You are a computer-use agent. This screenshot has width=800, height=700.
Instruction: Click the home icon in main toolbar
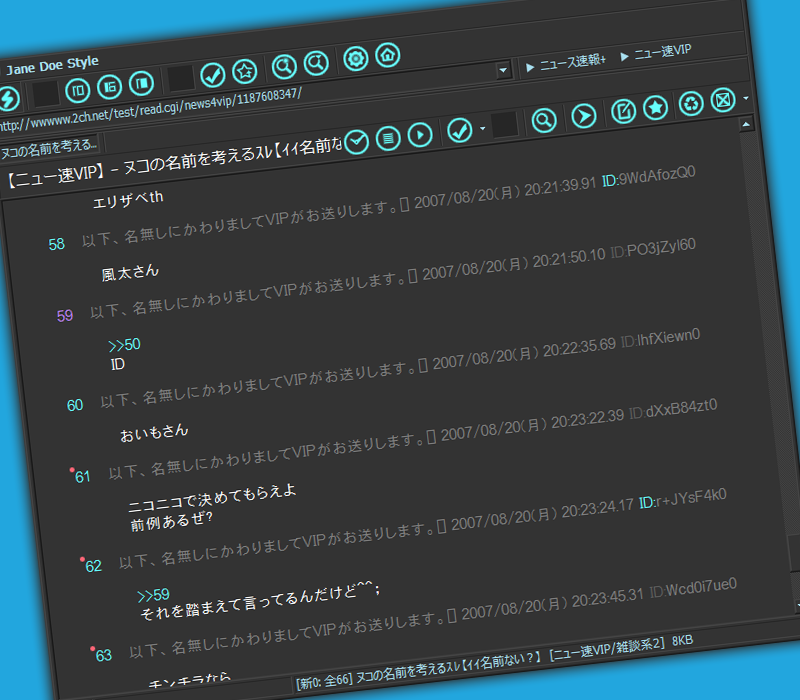click(388, 55)
